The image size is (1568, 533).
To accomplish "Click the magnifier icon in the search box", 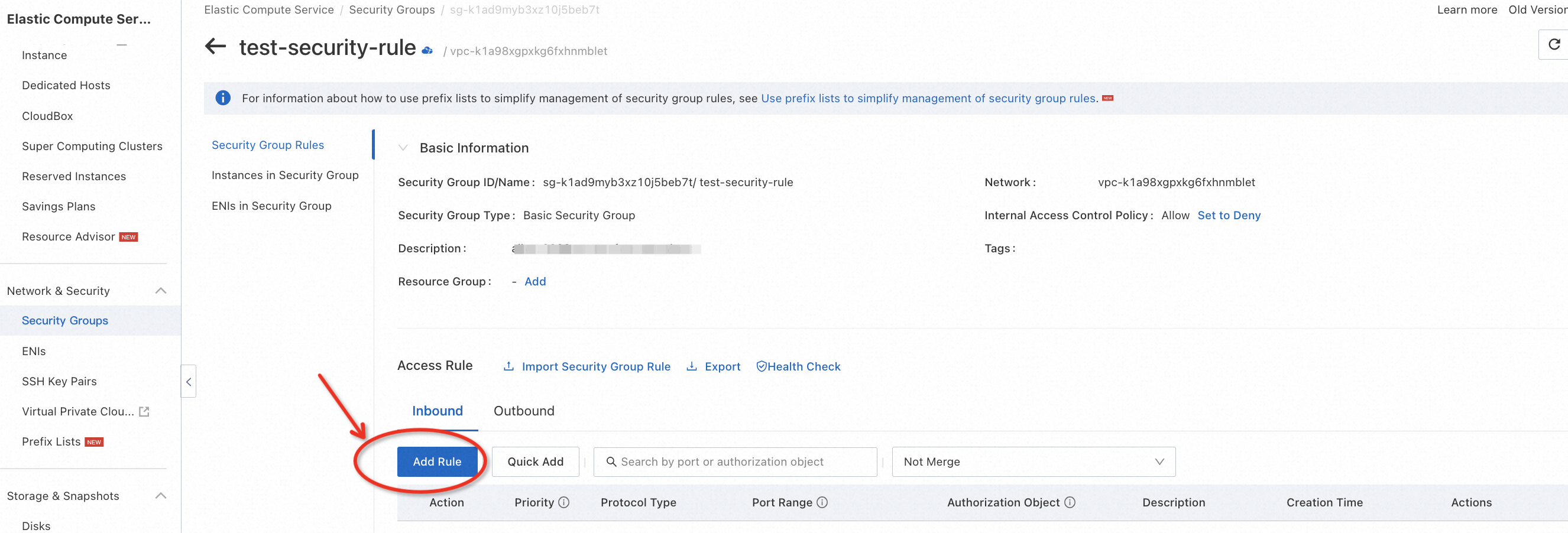I will (x=611, y=462).
